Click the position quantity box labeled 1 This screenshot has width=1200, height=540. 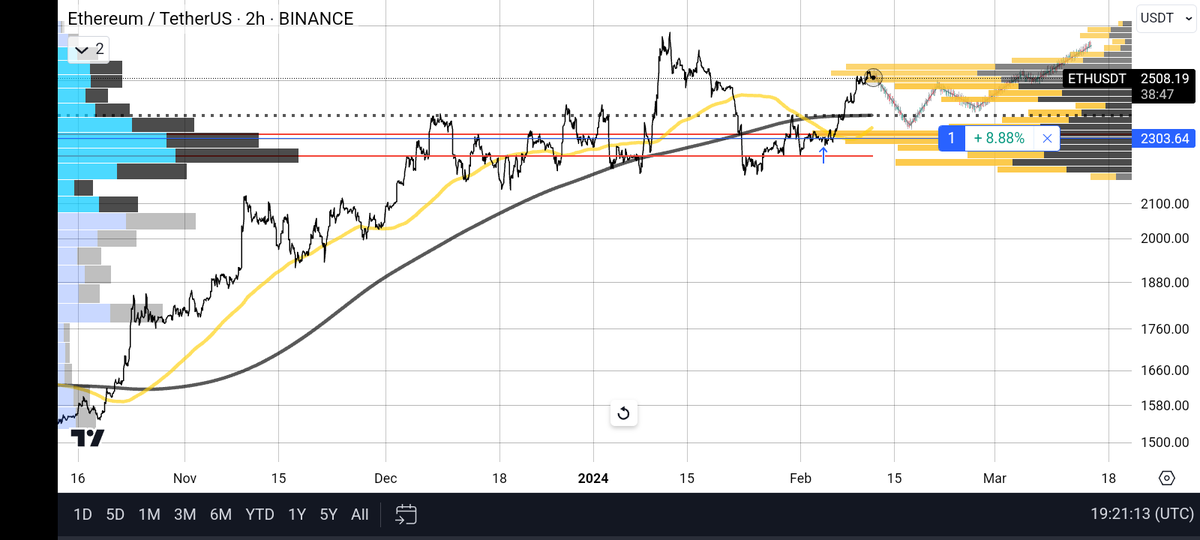951,138
